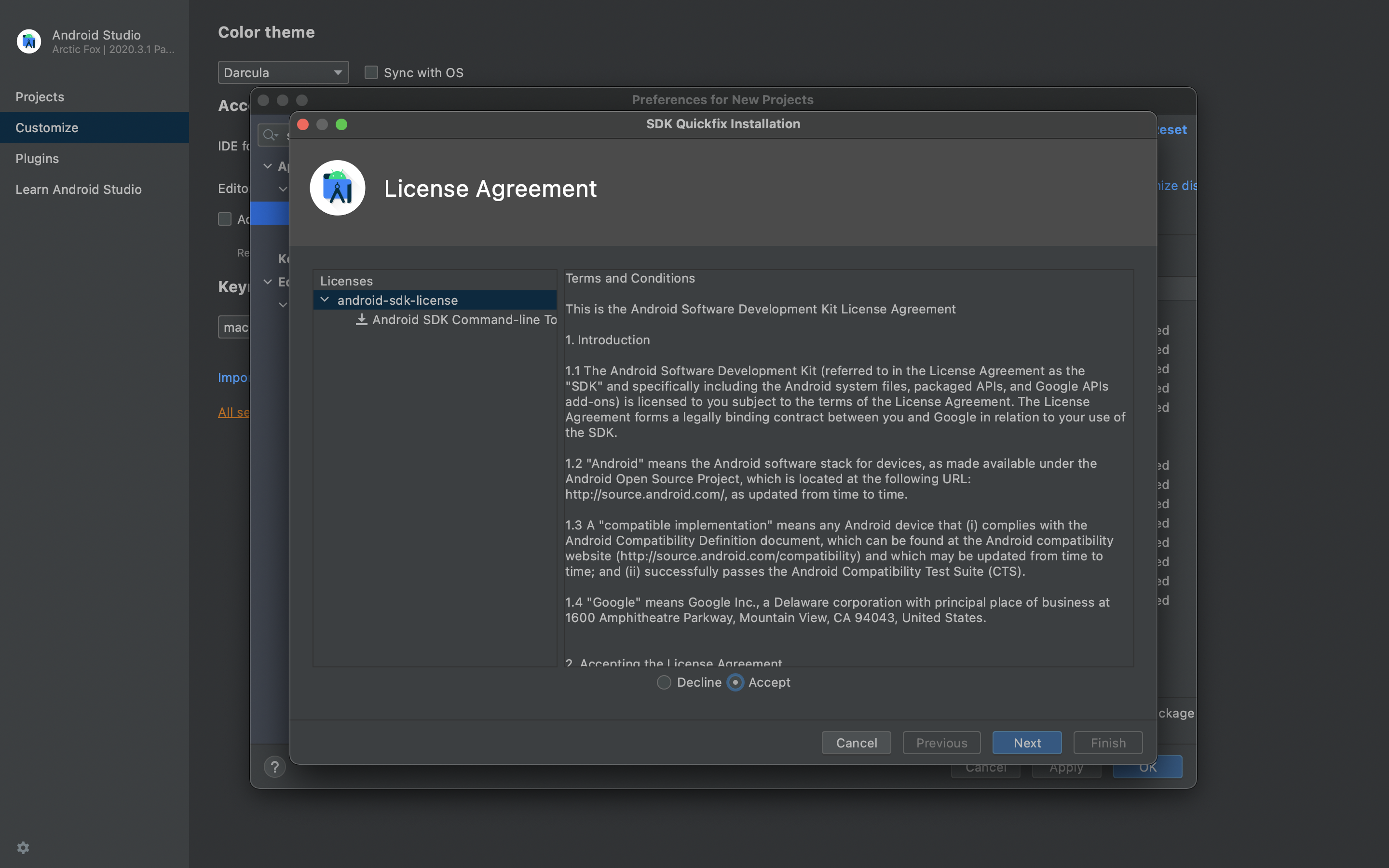This screenshot has width=1389, height=868.
Task: Go to Plugins in the sidebar
Action: tap(94, 159)
